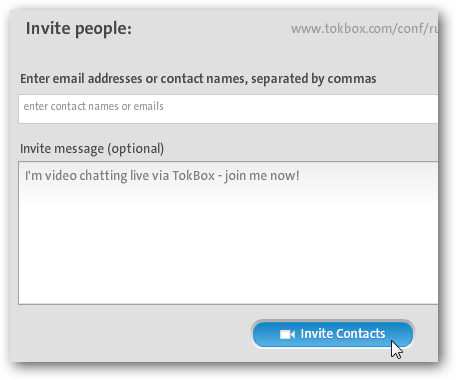Click the 'Invite people:' heading
This screenshot has width=456, height=380.
pos(79,28)
